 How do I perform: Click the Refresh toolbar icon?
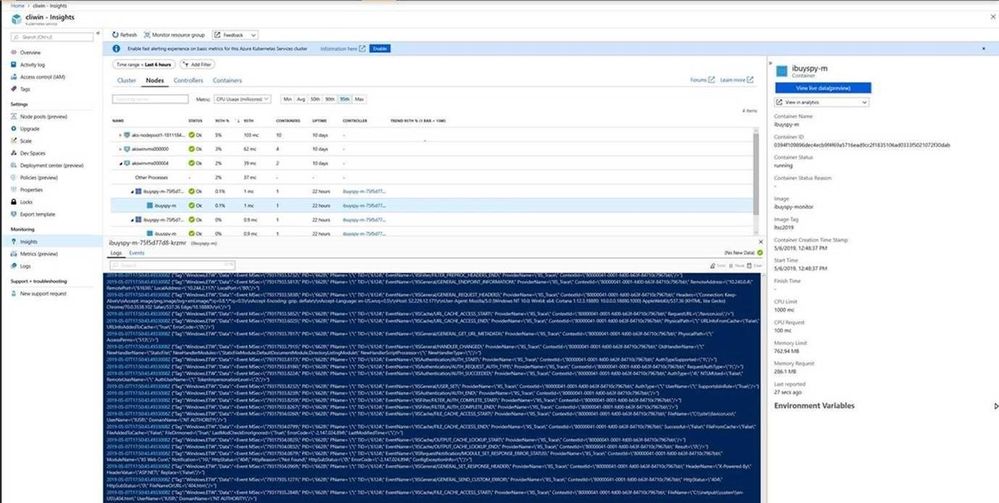(115, 35)
